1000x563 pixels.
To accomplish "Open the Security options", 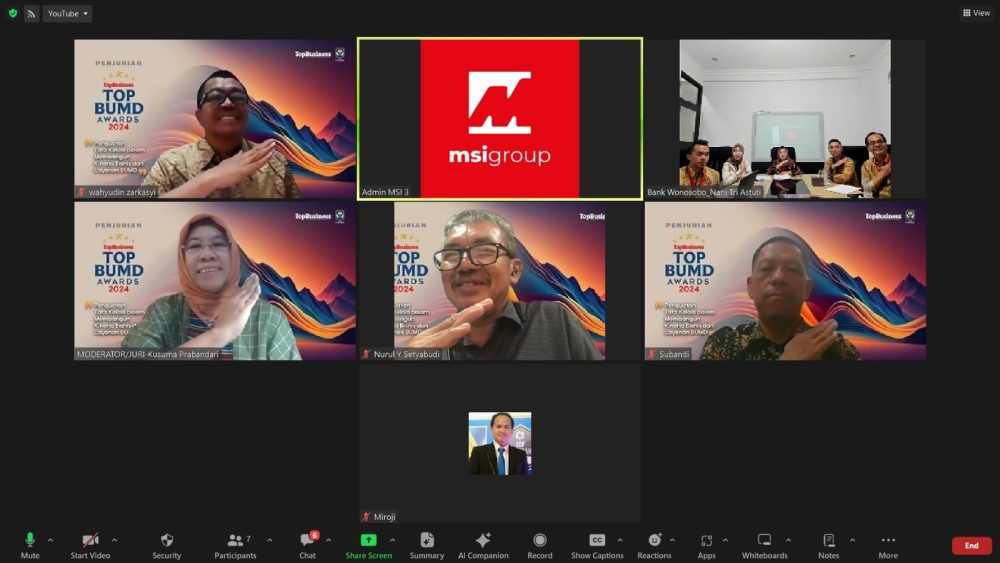I will point(166,545).
